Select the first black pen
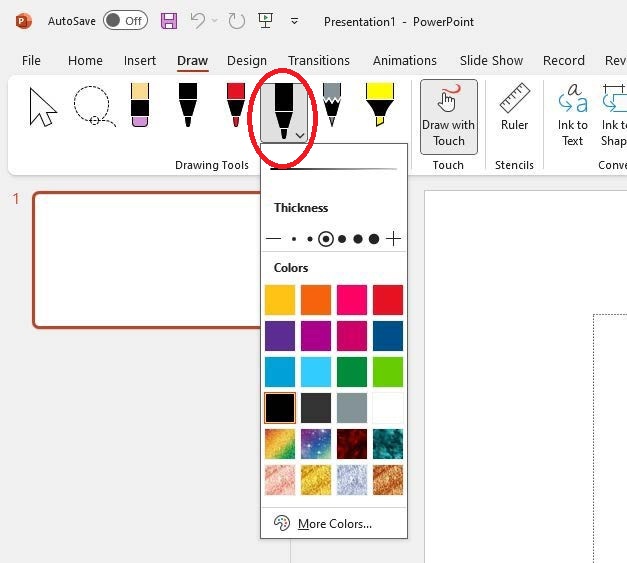This screenshot has width=627, height=563. [188, 105]
